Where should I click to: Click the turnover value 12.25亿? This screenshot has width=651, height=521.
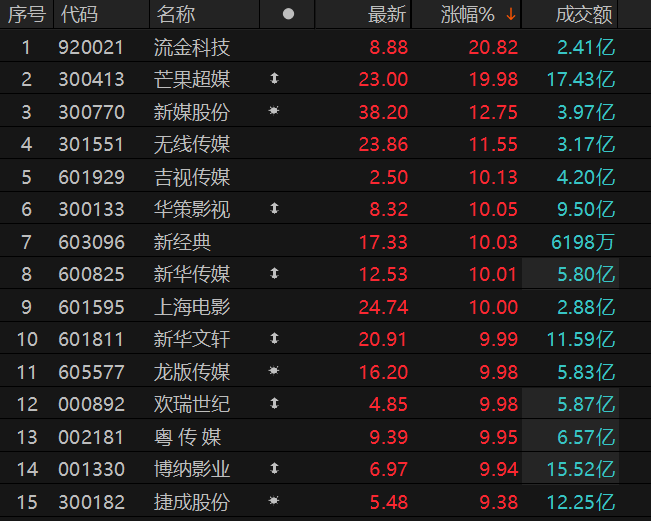(581, 502)
